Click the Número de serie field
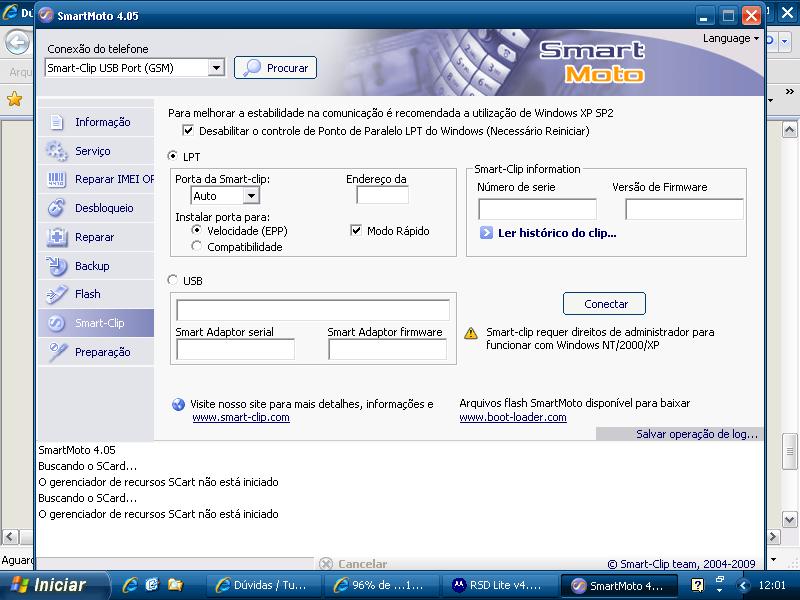The width and height of the screenshot is (800, 600). tap(537, 209)
